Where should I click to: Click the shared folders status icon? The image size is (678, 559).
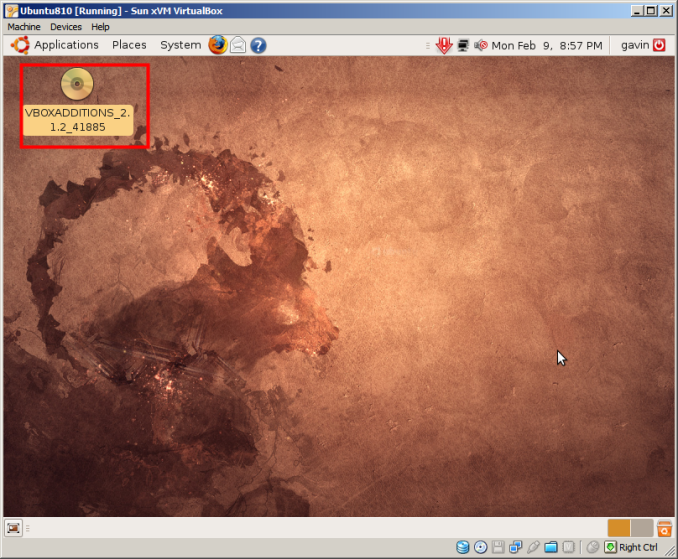(550, 547)
